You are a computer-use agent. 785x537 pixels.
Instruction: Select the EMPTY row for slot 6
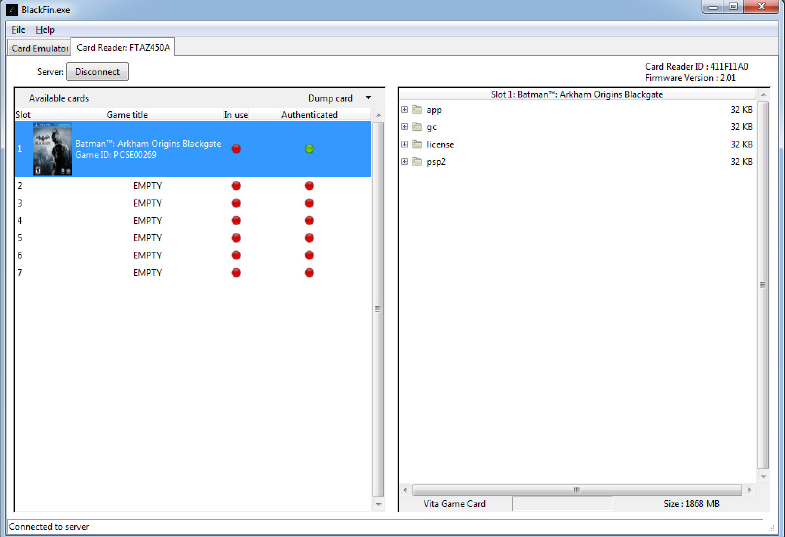coord(193,255)
